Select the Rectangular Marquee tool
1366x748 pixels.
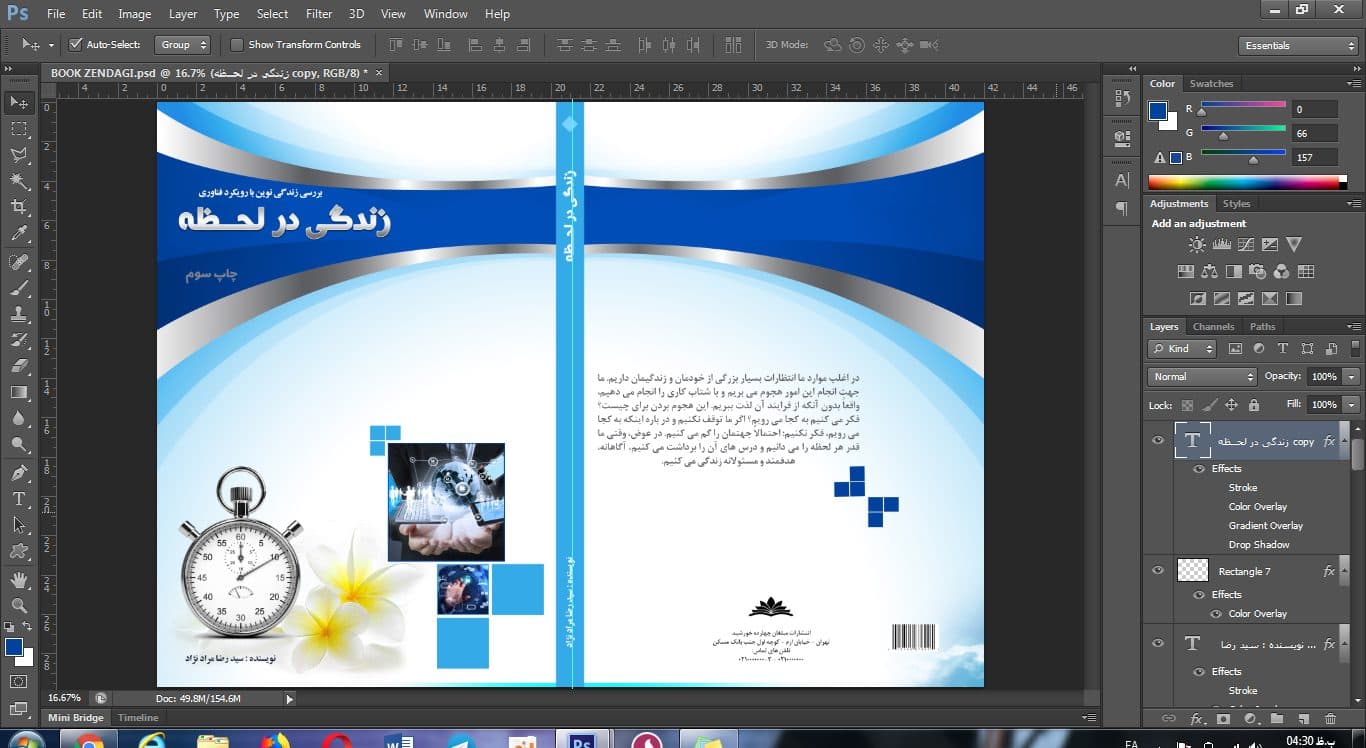19,129
